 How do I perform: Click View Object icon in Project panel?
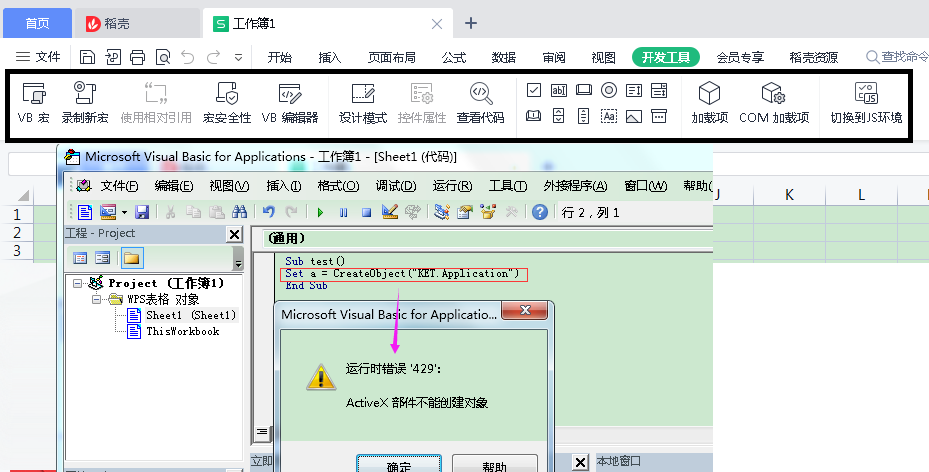point(102,258)
